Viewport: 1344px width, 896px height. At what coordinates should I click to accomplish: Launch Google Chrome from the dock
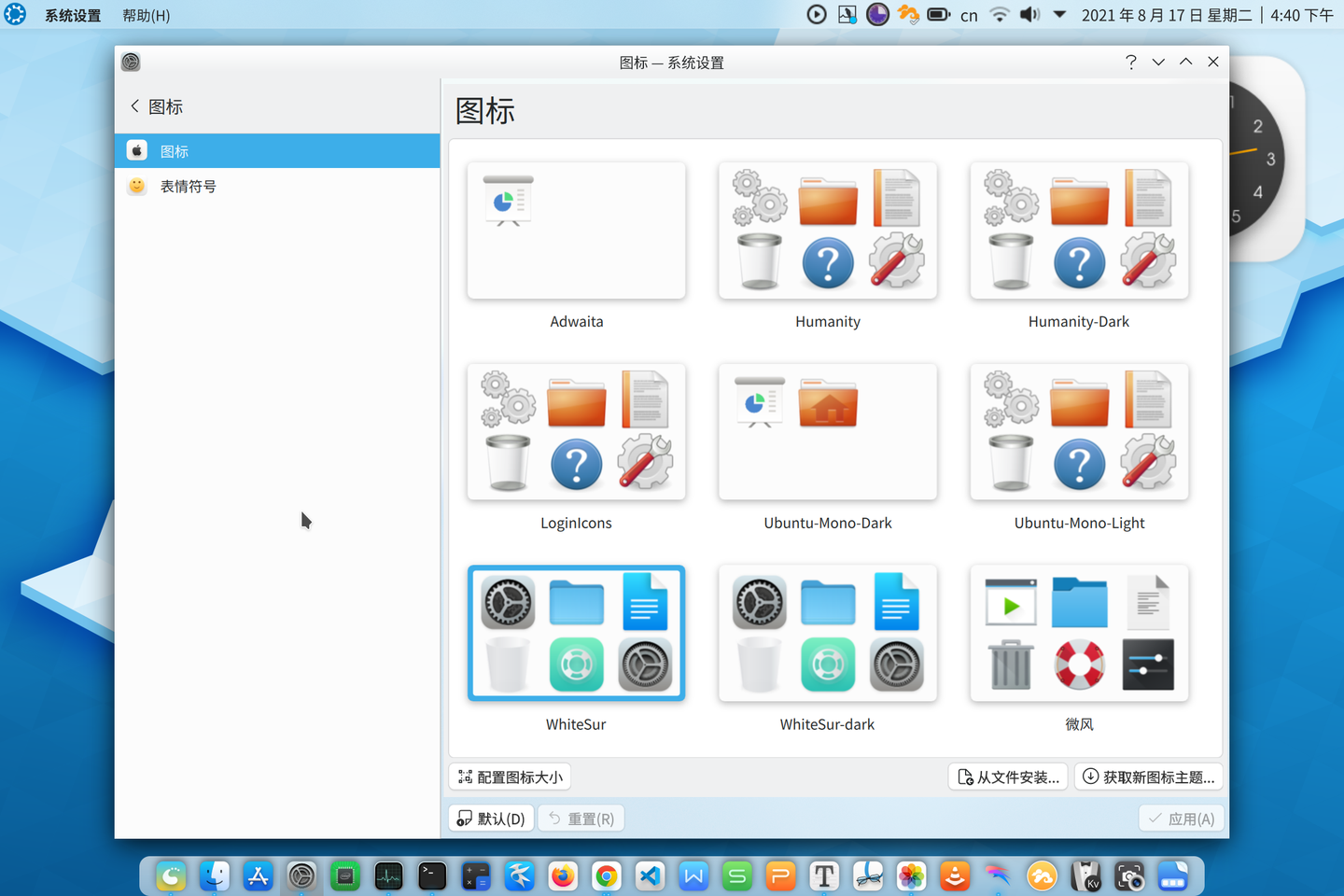[607, 875]
